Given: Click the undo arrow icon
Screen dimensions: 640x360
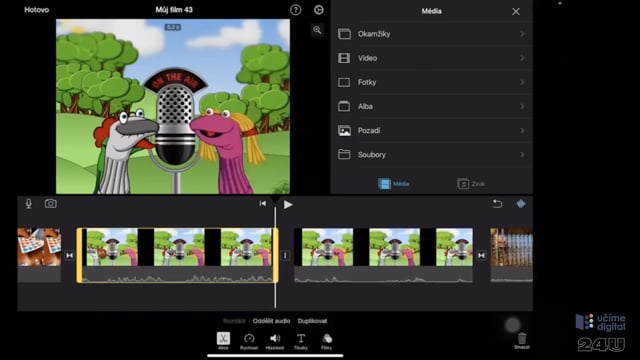Looking at the screenshot, I should [497, 203].
